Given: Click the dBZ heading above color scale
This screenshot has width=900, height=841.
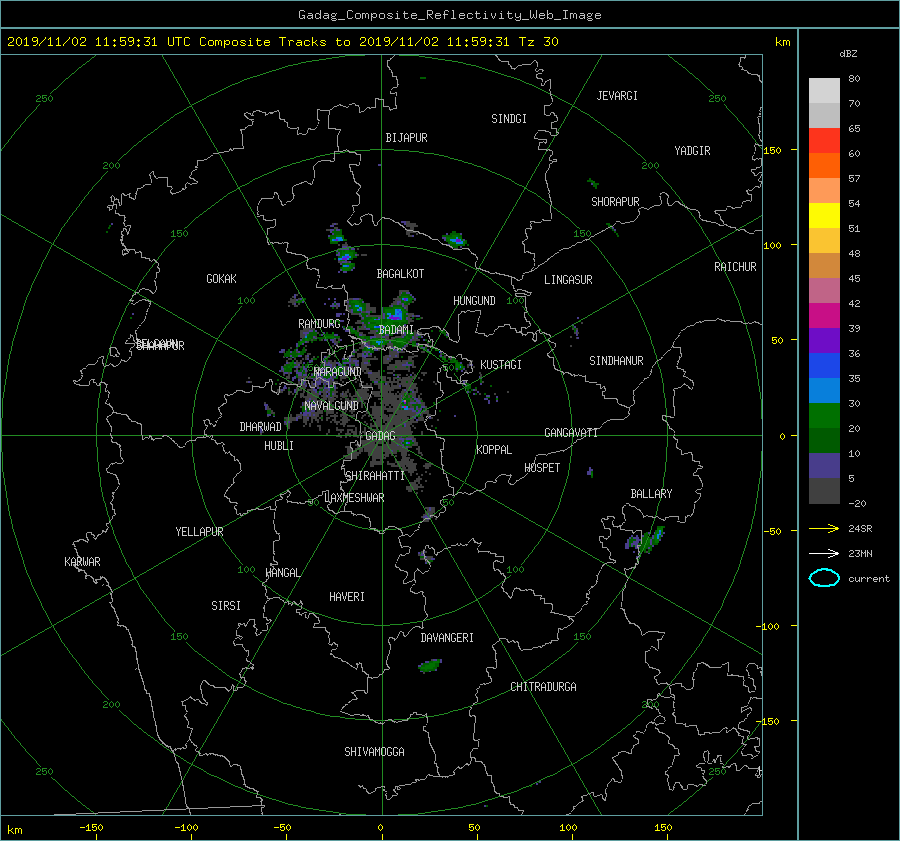Looking at the screenshot, I should (848, 54).
